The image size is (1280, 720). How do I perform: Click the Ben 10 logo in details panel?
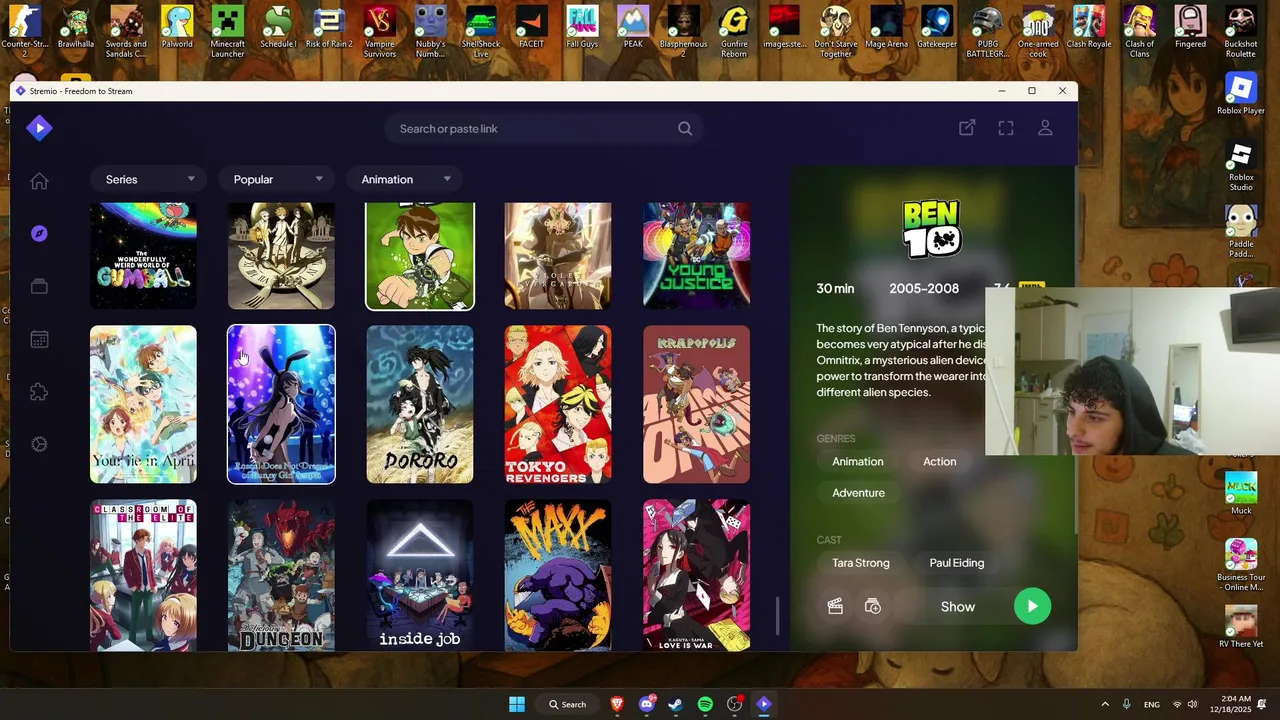pos(932,229)
